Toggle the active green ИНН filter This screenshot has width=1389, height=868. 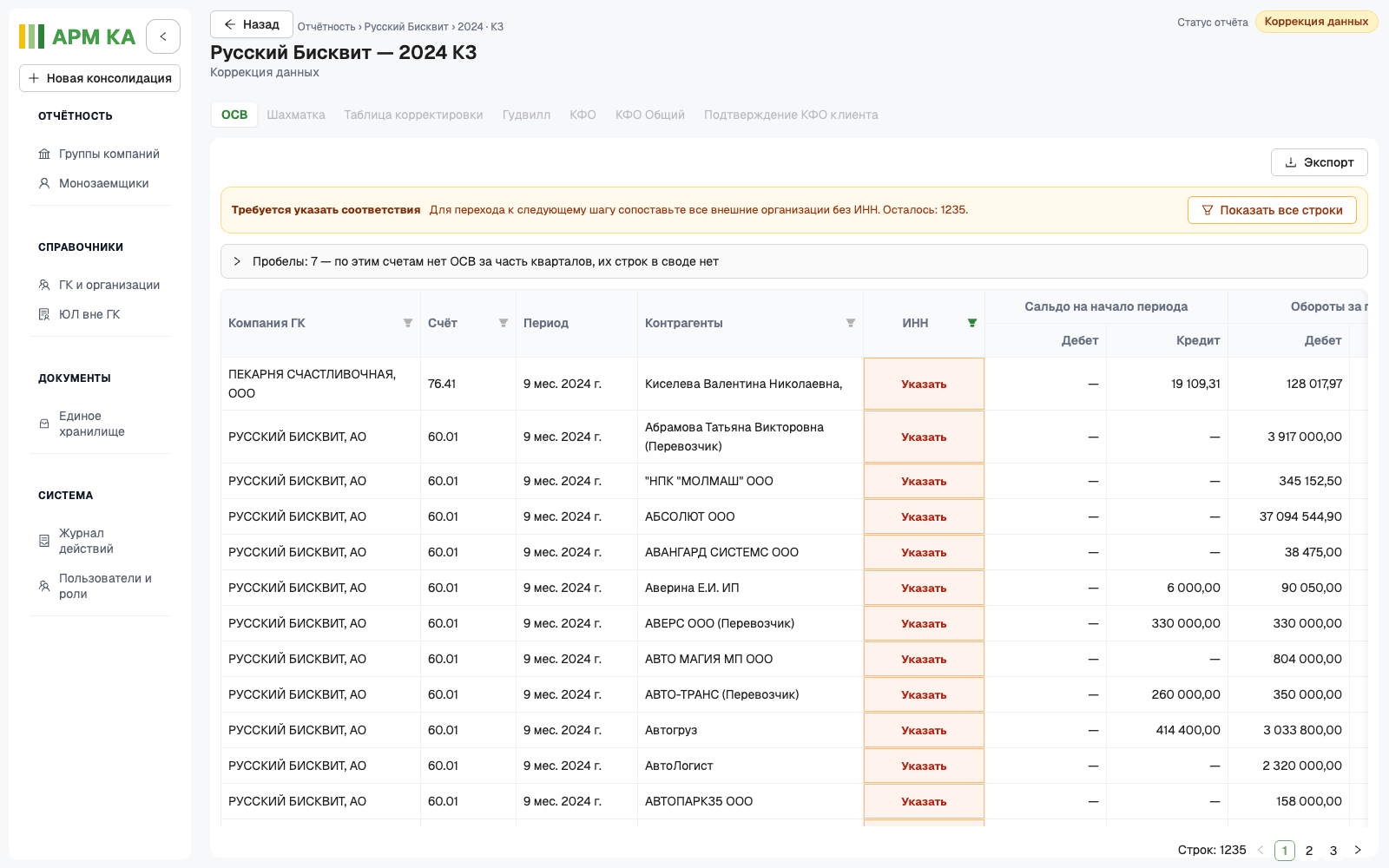point(972,323)
